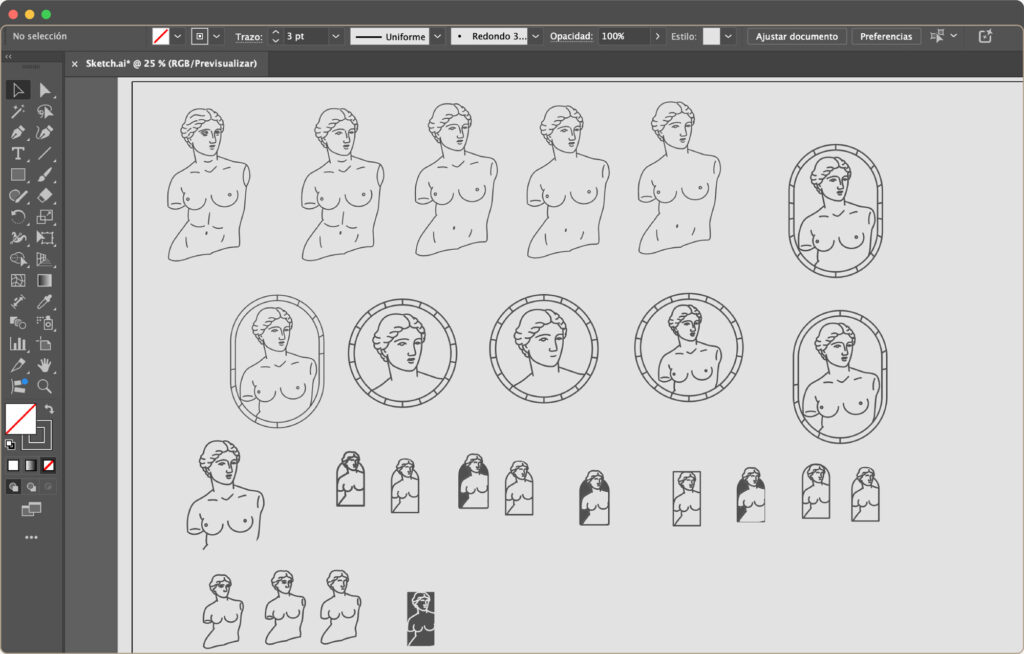This screenshot has height=654, width=1024.
Task: Pick the Type tool
Action: (x=16, y=153)
